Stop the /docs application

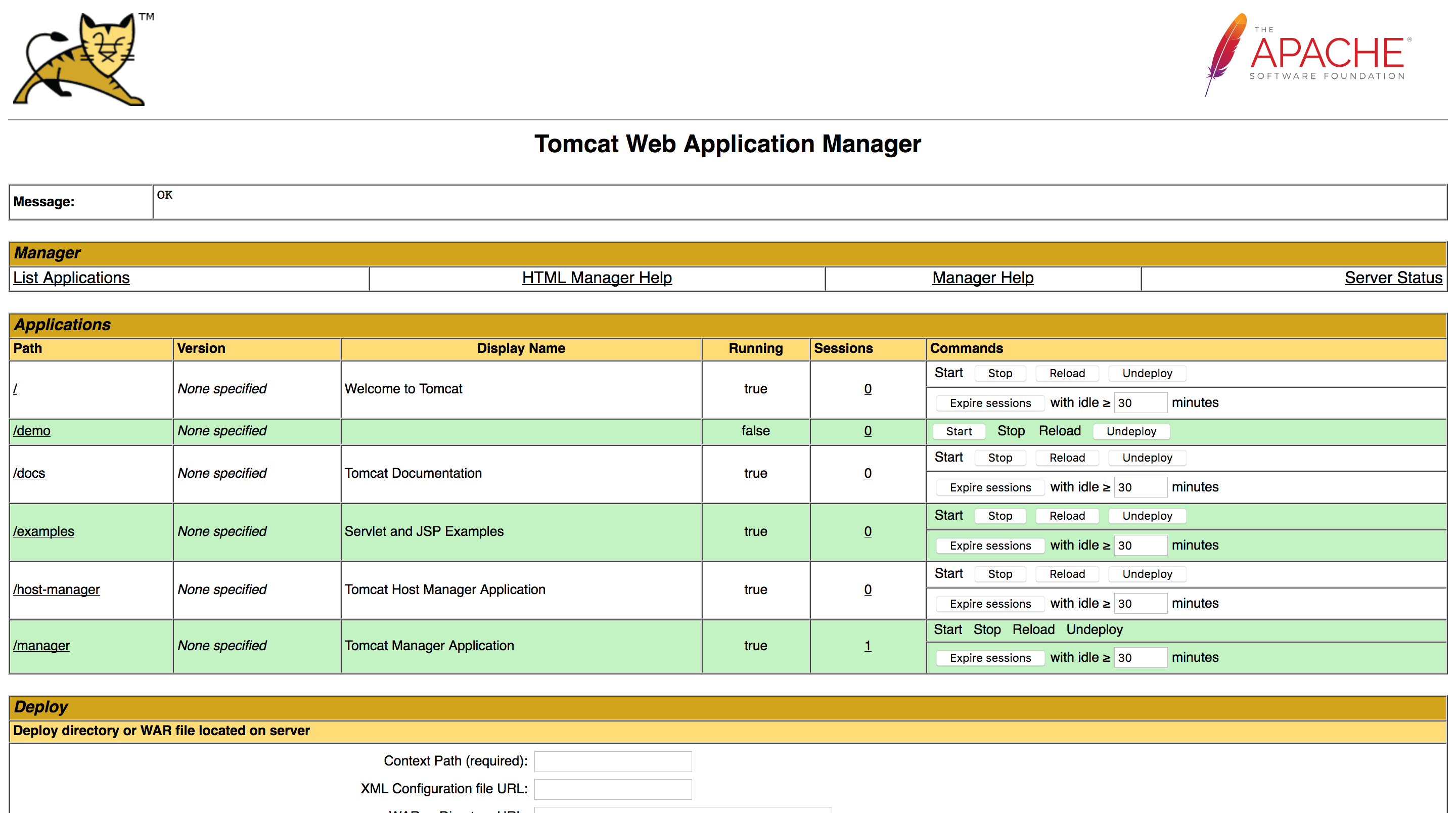1000,458
